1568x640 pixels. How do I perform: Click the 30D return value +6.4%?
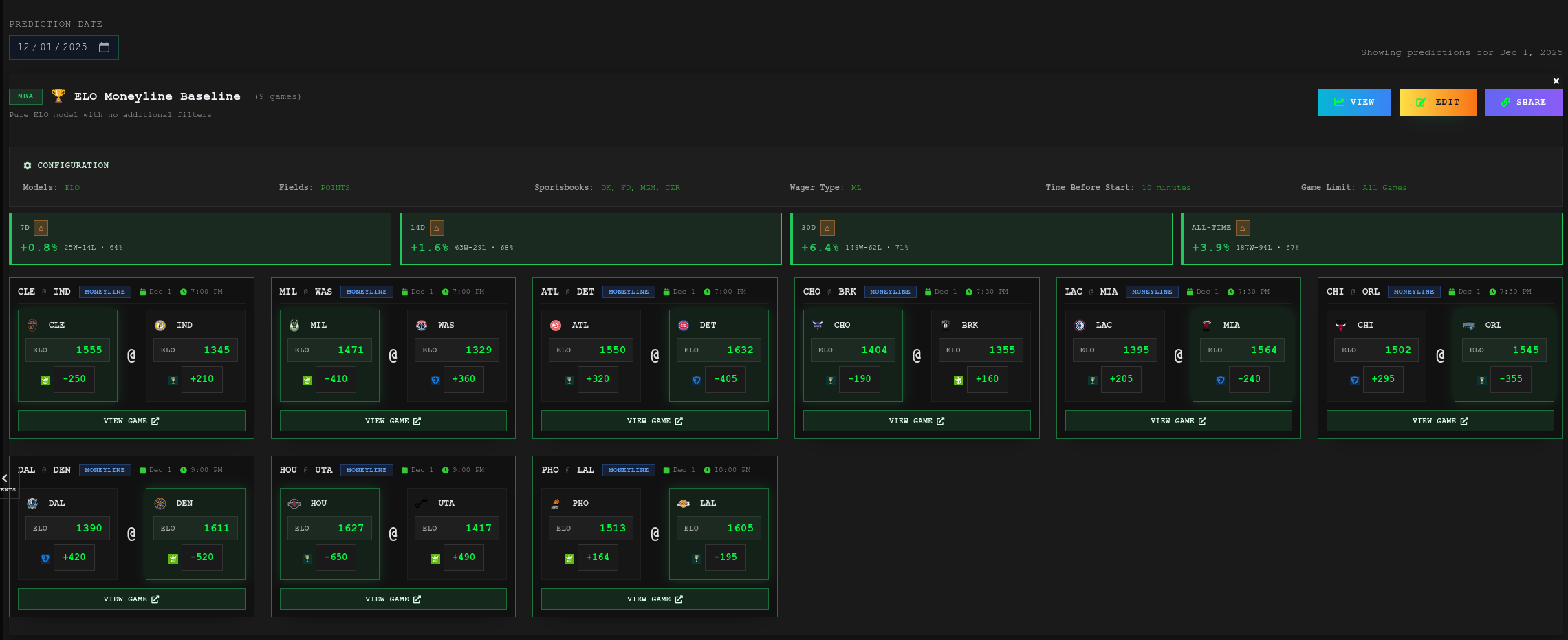[x=820, y=248]
